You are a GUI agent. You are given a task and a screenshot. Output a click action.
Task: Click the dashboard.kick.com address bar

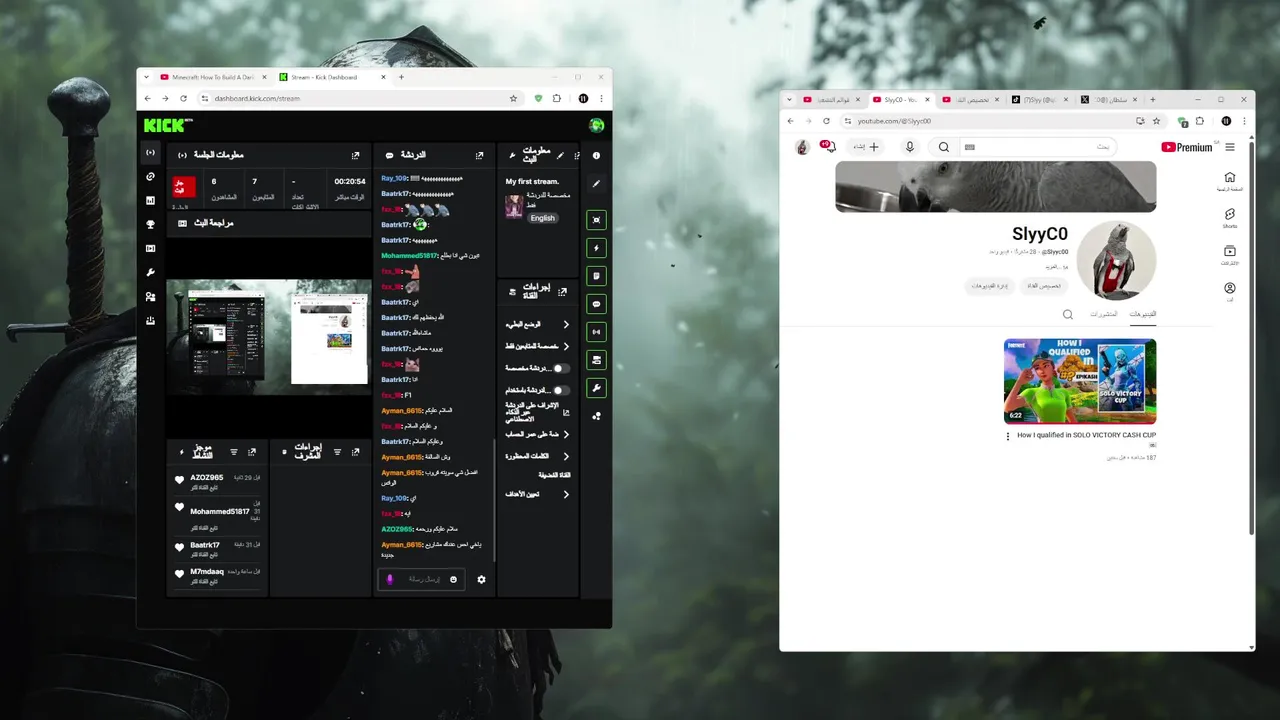355,98
